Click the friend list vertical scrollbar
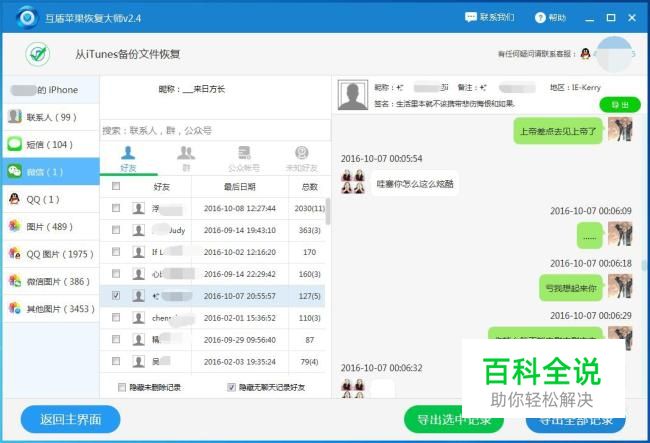The height and width of the screenshot is (443, 650). tap(327, 211)
